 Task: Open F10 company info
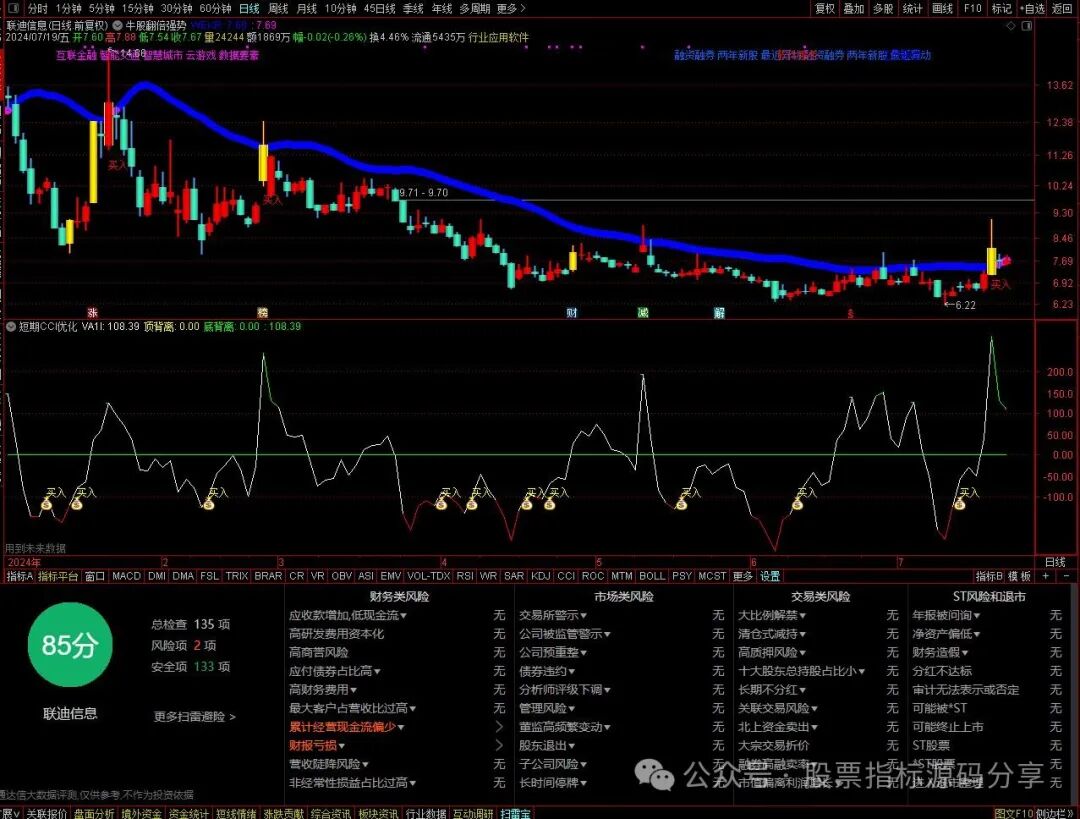[973, 8]
